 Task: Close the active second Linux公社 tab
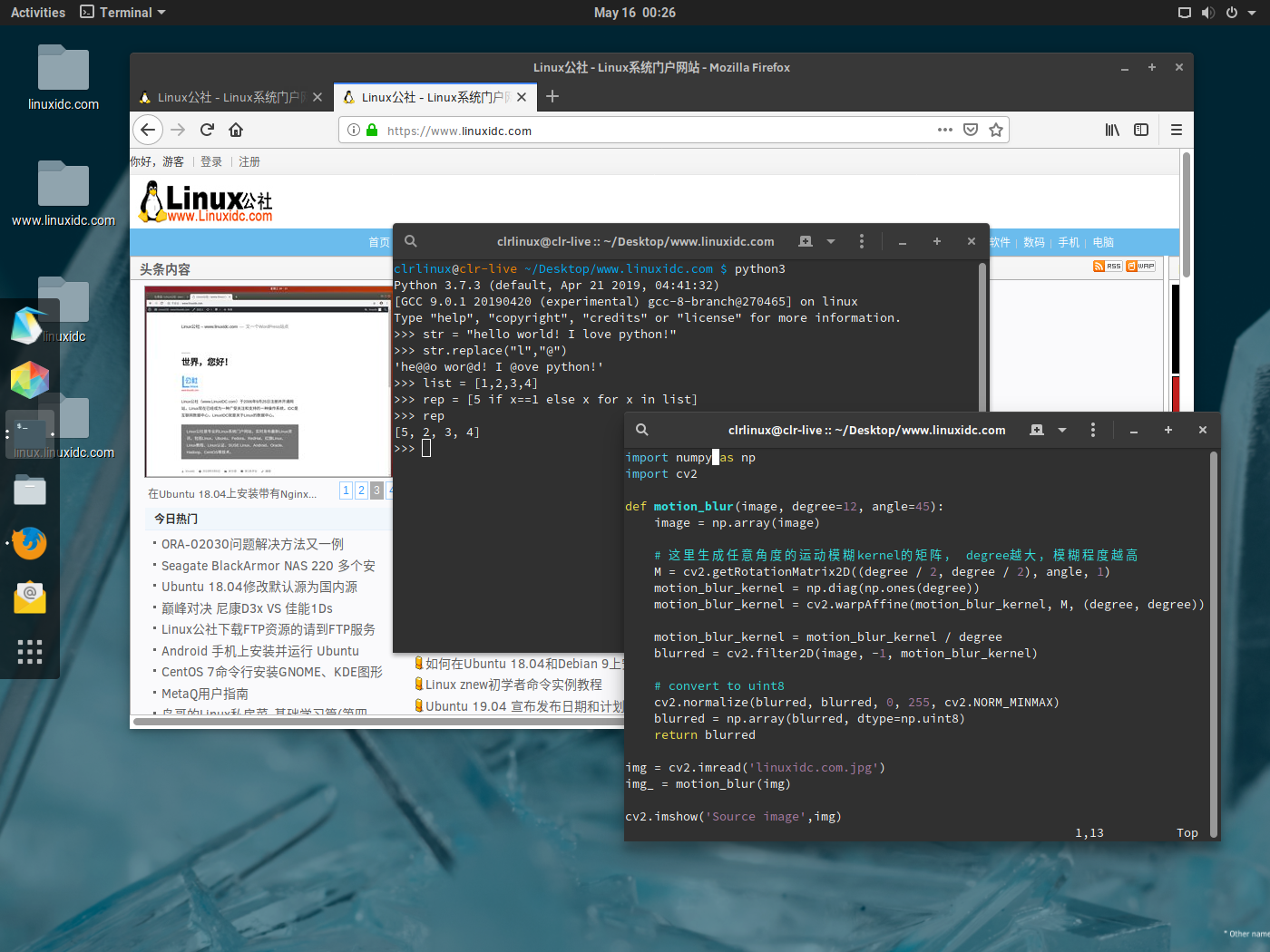pyautogui.click(x=522, y=97)
